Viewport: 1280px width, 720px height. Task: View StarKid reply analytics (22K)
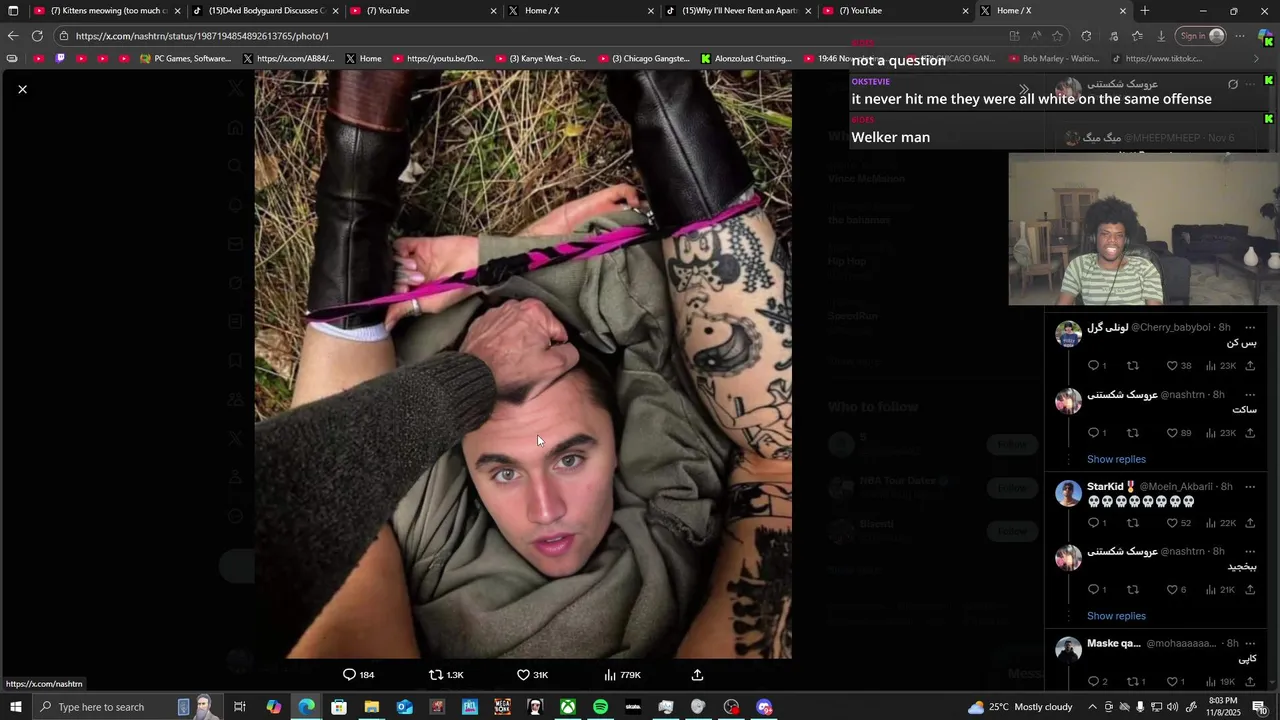(1221, 523)
